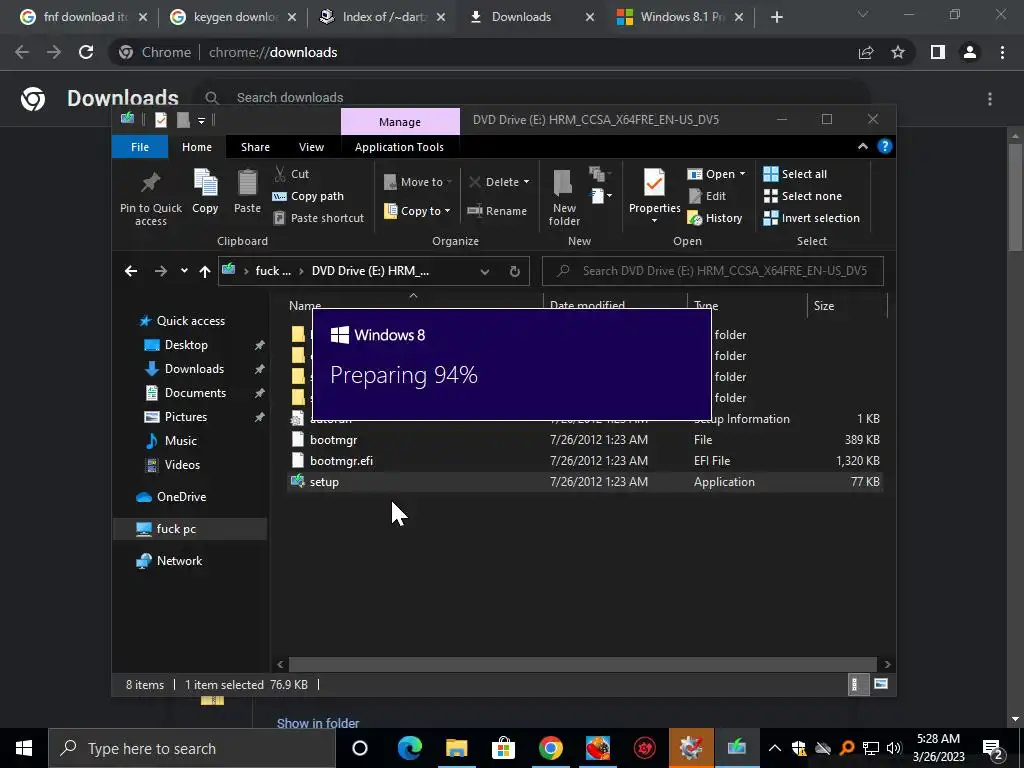Open recent locations dropdown arrow

pyautogui.click(x=184, y=271)
